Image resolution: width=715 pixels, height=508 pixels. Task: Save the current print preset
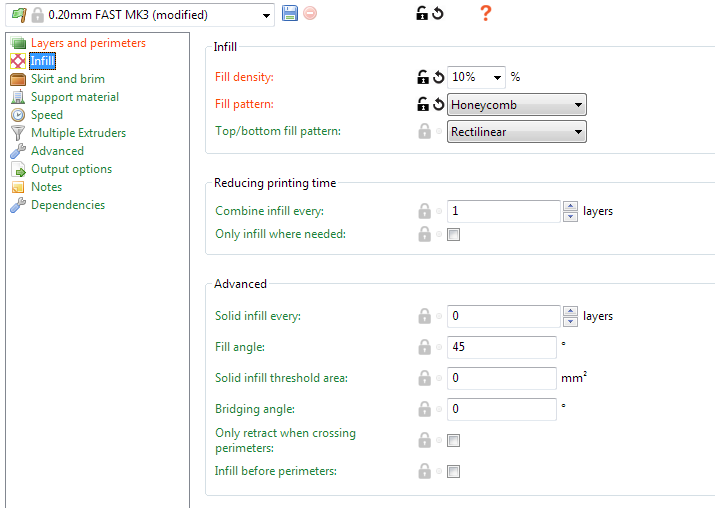290,13
